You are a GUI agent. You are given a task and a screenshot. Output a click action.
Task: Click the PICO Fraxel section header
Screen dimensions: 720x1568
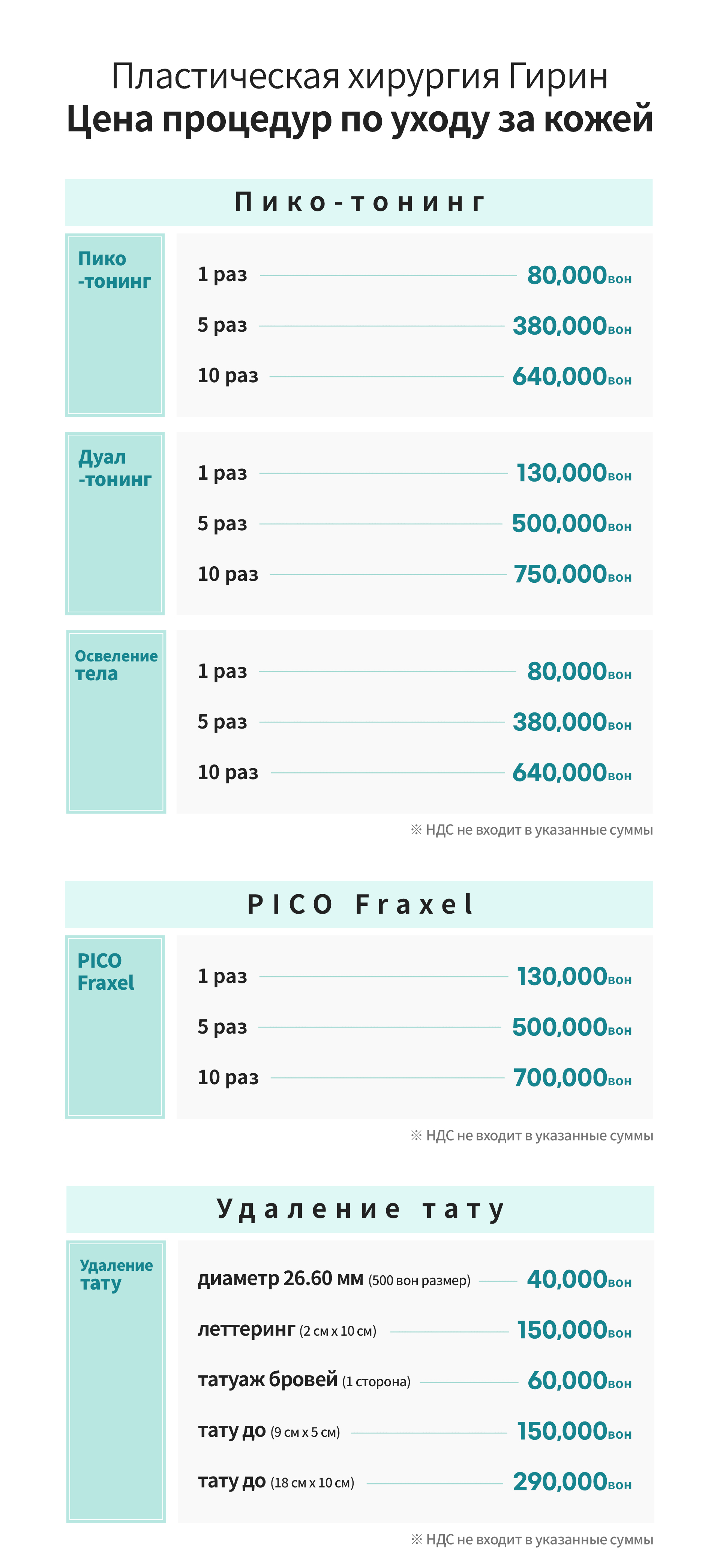pyautogui.click(x=359, y=904)
